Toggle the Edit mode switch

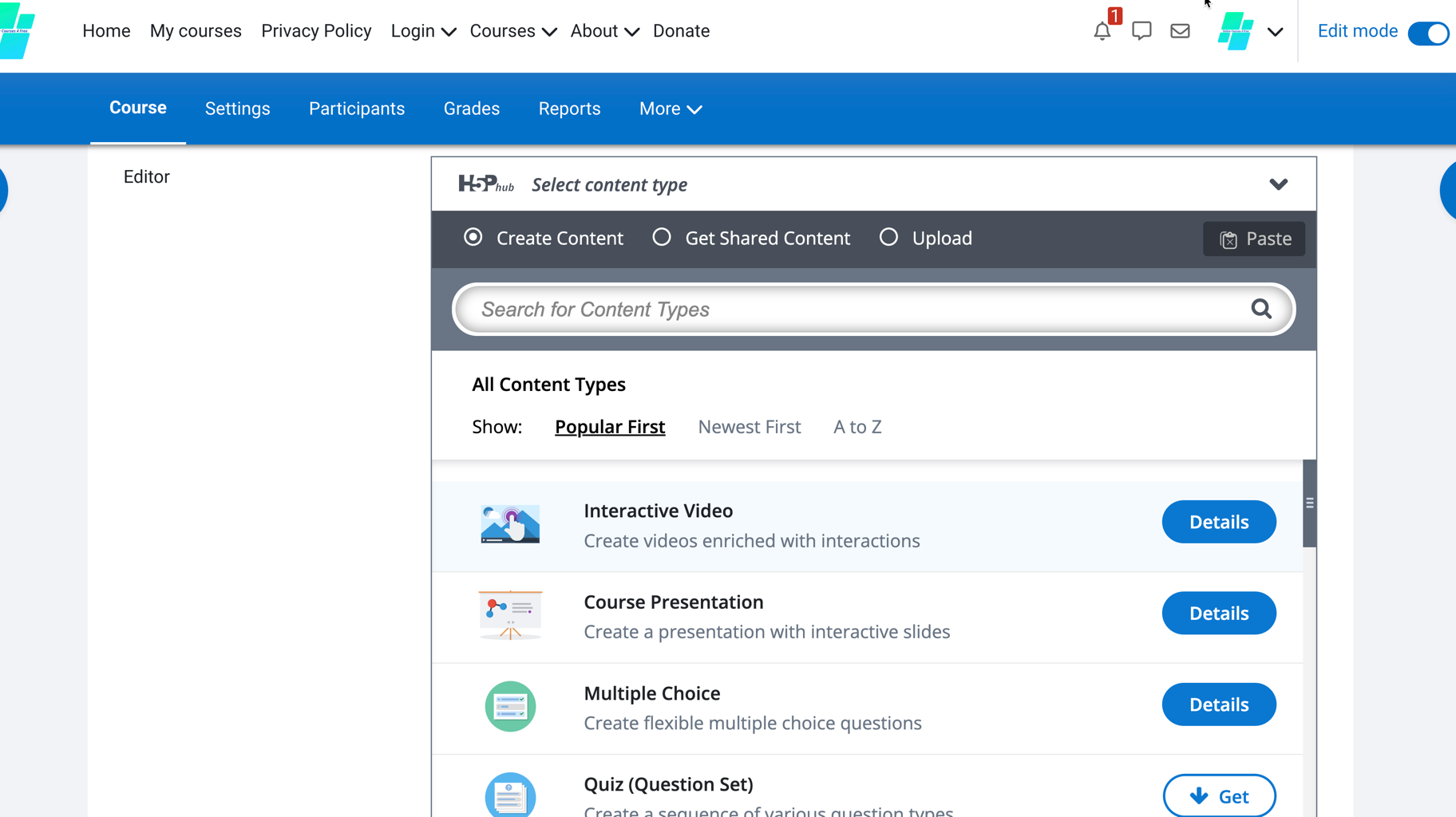pyautogui.click(x=1428, y=34)
